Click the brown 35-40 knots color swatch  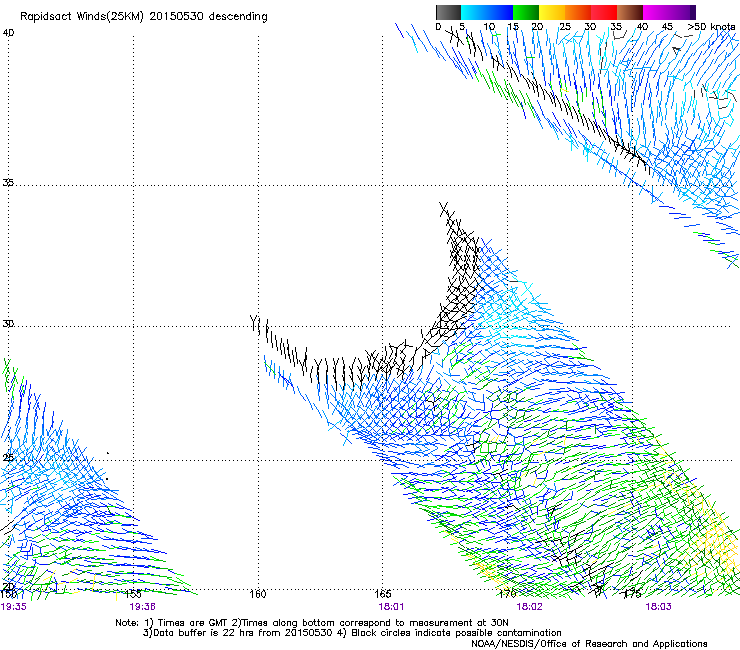pyautogui.click(x=630, y=12)
